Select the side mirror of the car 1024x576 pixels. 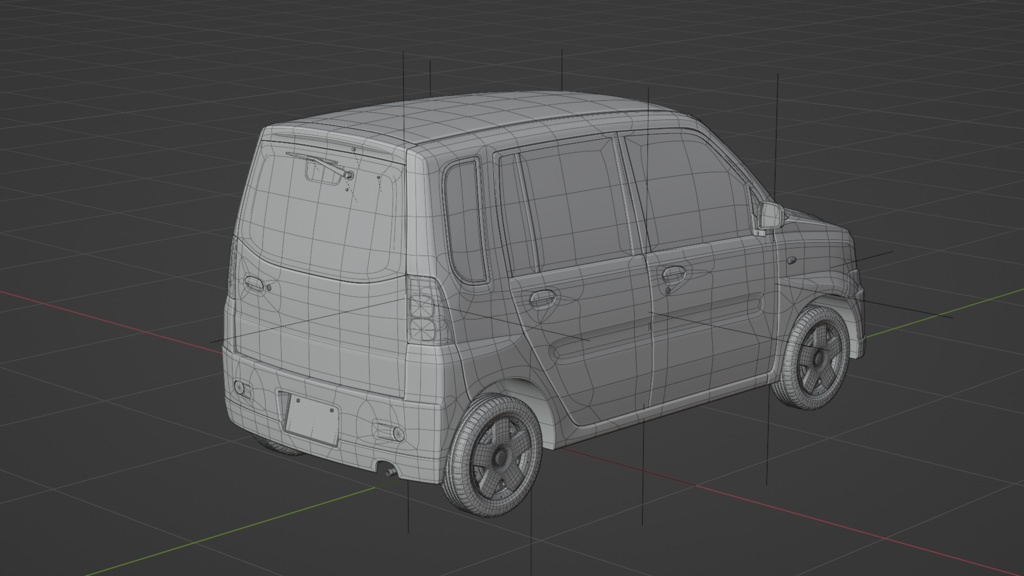[769, 216]
